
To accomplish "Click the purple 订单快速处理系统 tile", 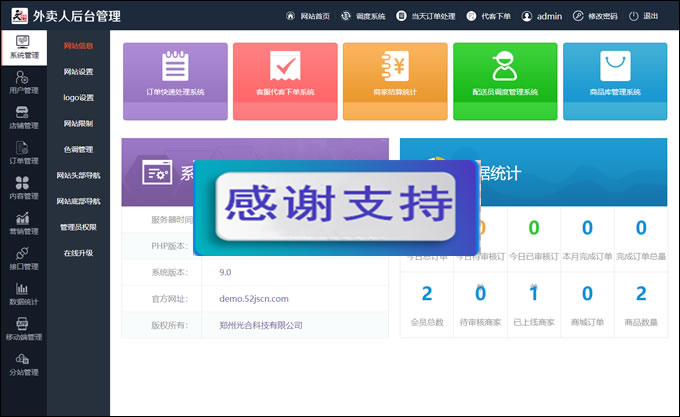I will [x=168, y=72].
